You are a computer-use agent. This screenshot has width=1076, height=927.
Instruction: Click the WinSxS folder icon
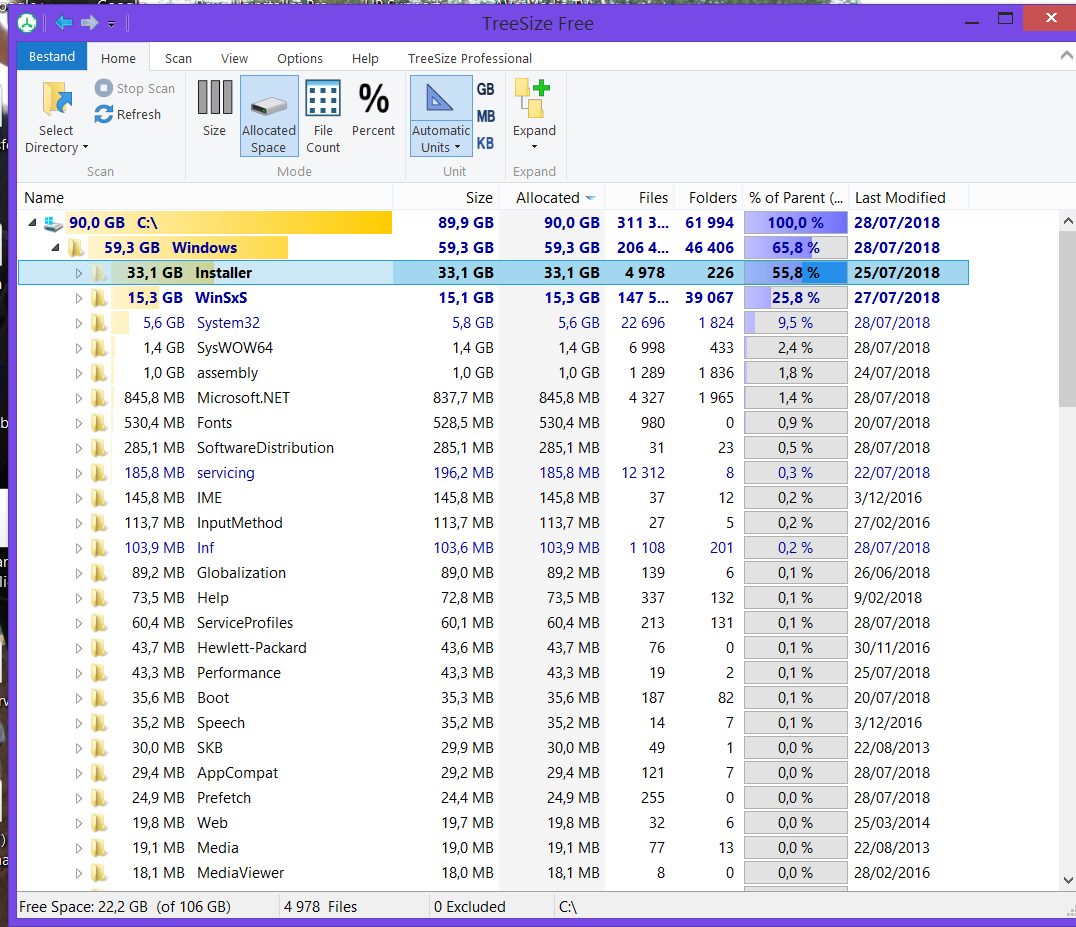click(100, 298)
